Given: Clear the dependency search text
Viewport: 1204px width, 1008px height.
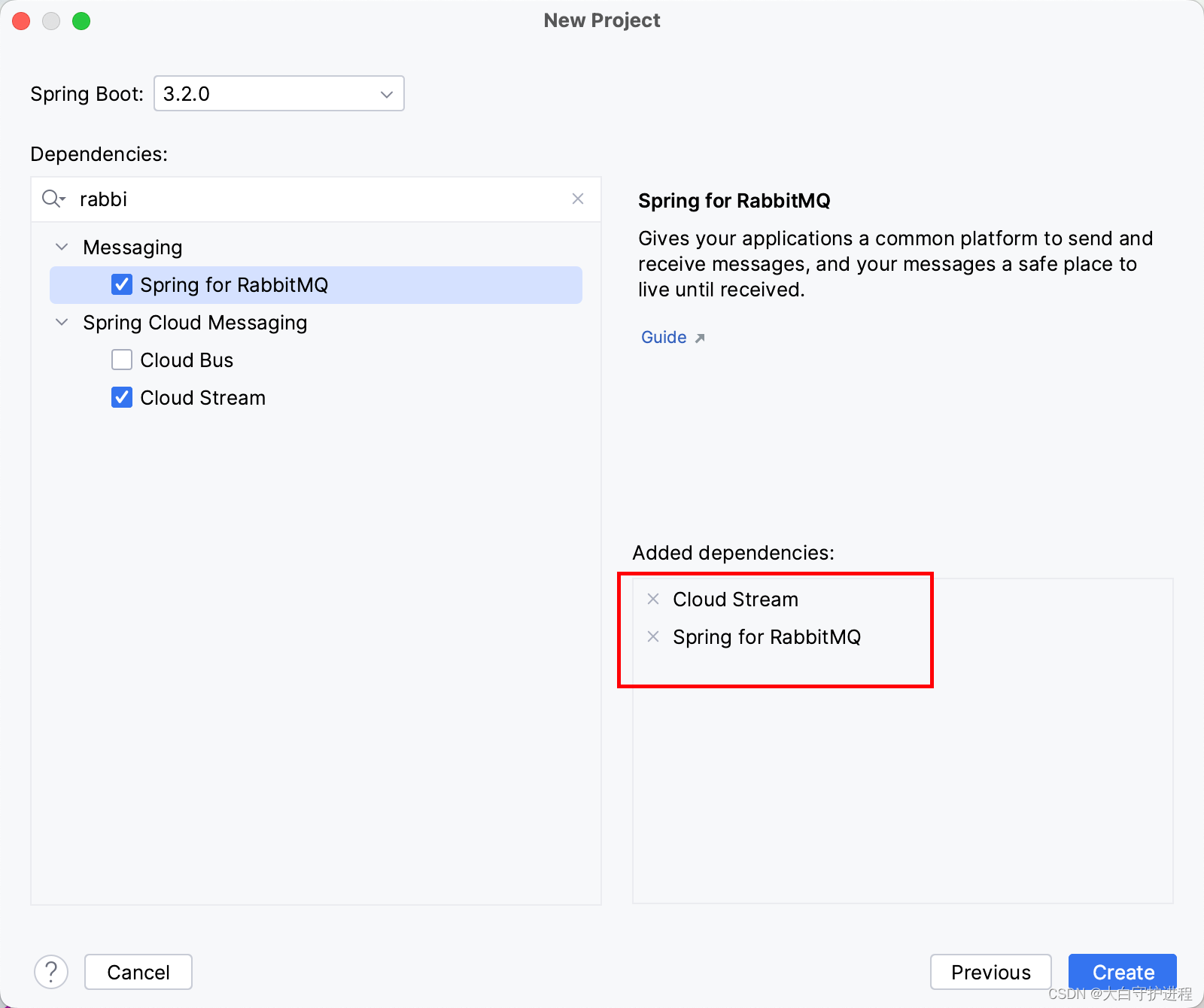Looking at the screenshot, I should coord(578,199).
